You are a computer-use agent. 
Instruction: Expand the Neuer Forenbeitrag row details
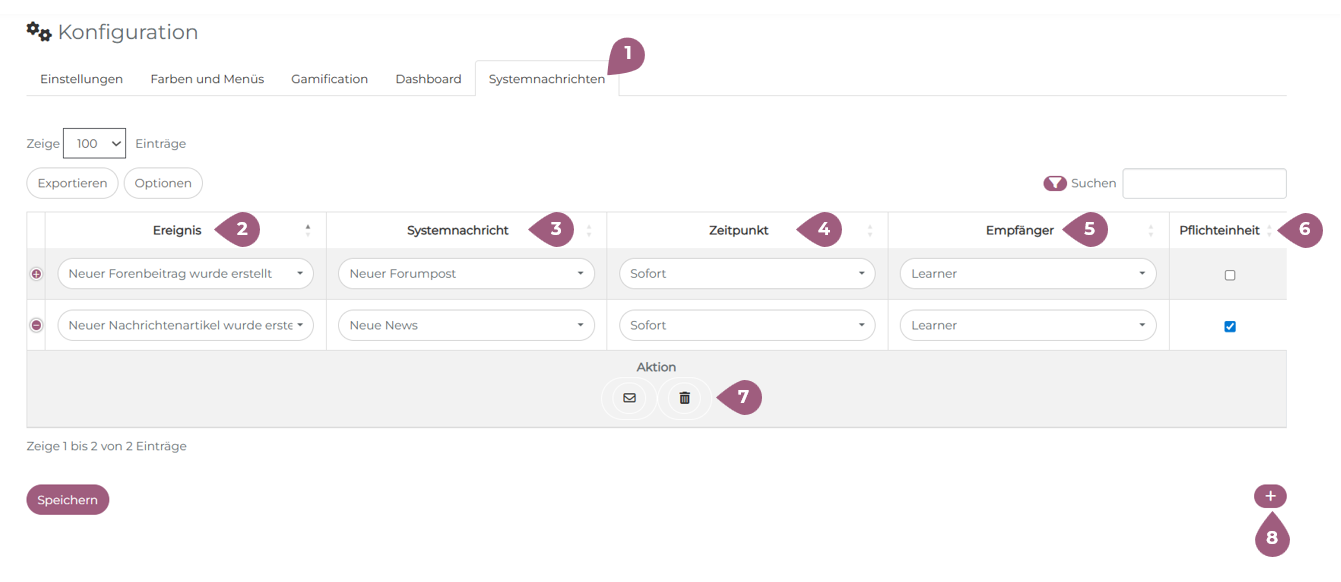[37, 274]
